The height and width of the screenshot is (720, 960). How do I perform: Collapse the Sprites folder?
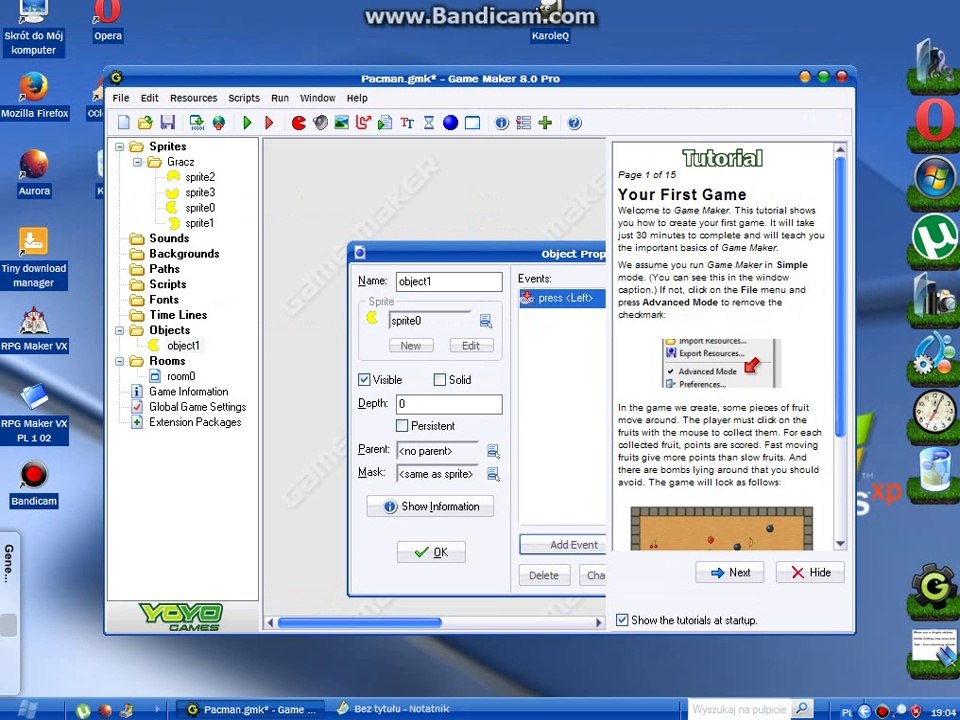click(120, 146)
